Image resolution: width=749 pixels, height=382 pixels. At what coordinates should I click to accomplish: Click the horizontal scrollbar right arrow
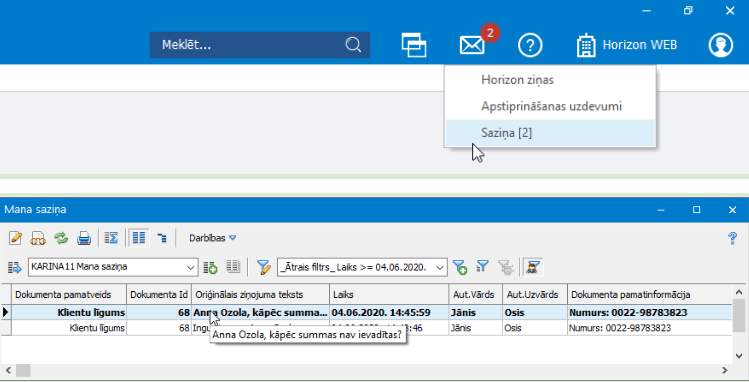pyautogui.click(x=725, y=370)
